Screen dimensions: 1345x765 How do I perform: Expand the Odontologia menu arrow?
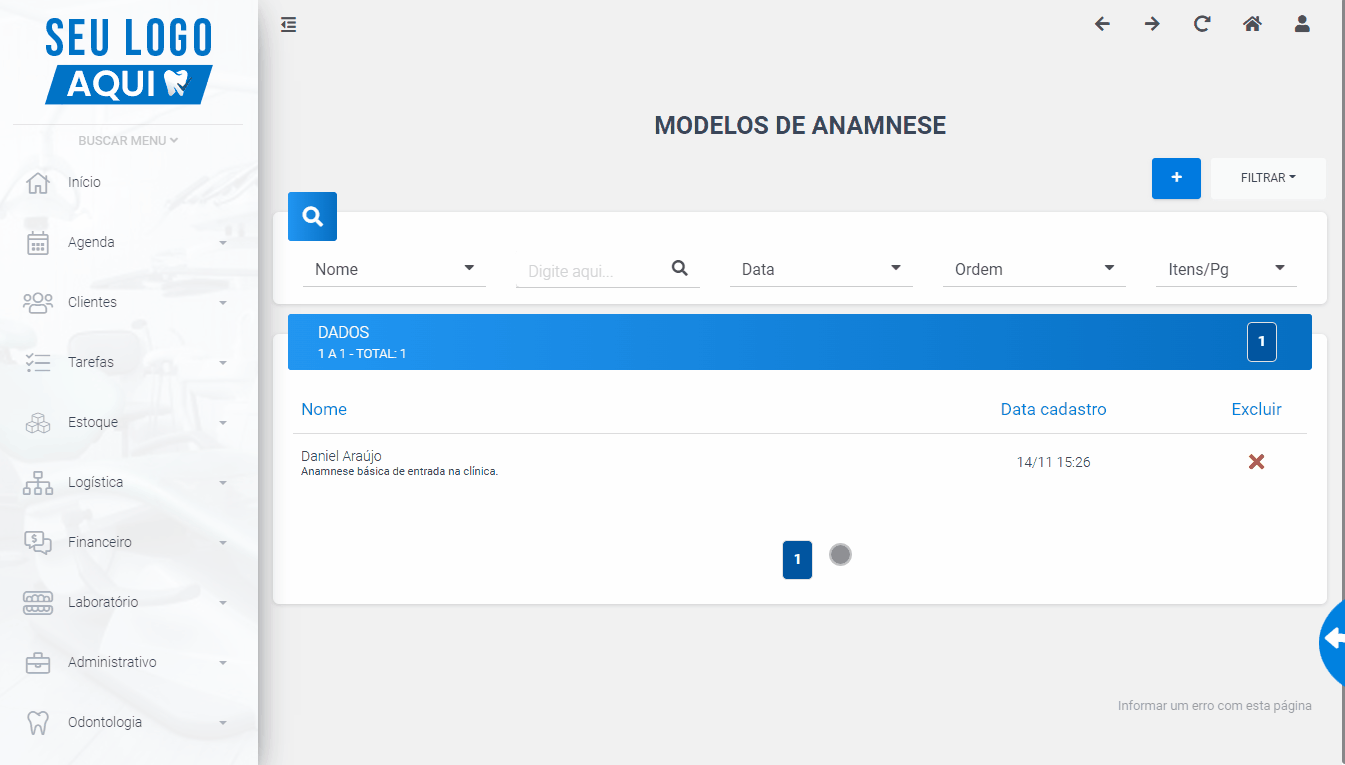(223, 723)
